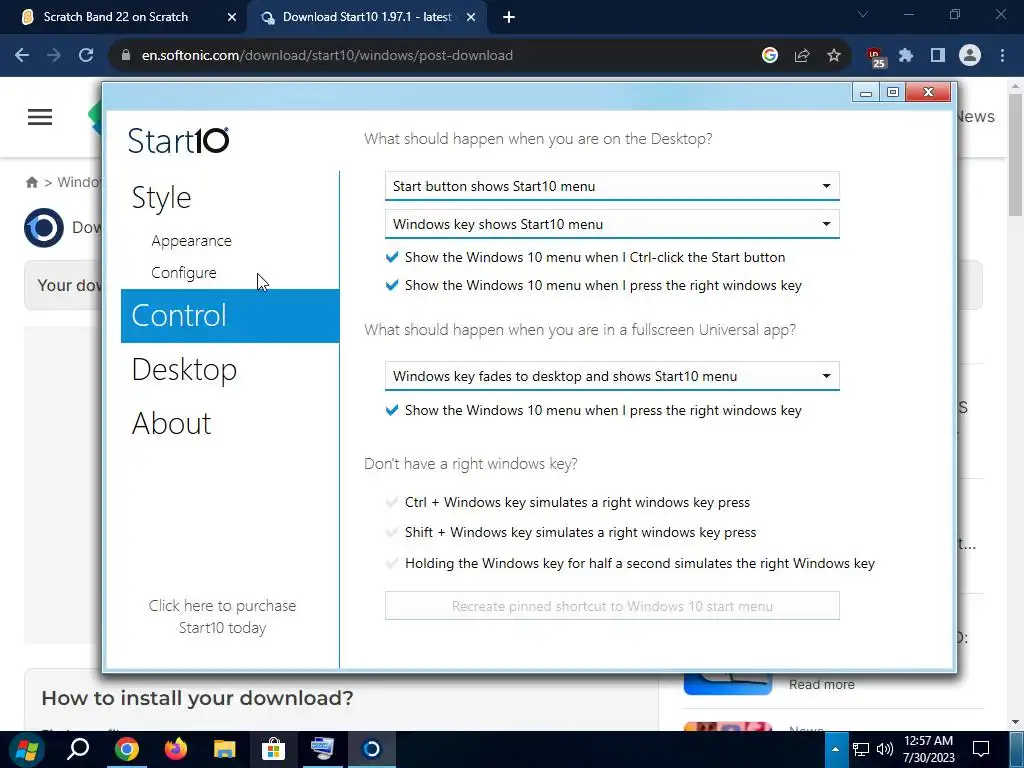
Task: Open volume control in tray
Action: [x=885, y=749]
